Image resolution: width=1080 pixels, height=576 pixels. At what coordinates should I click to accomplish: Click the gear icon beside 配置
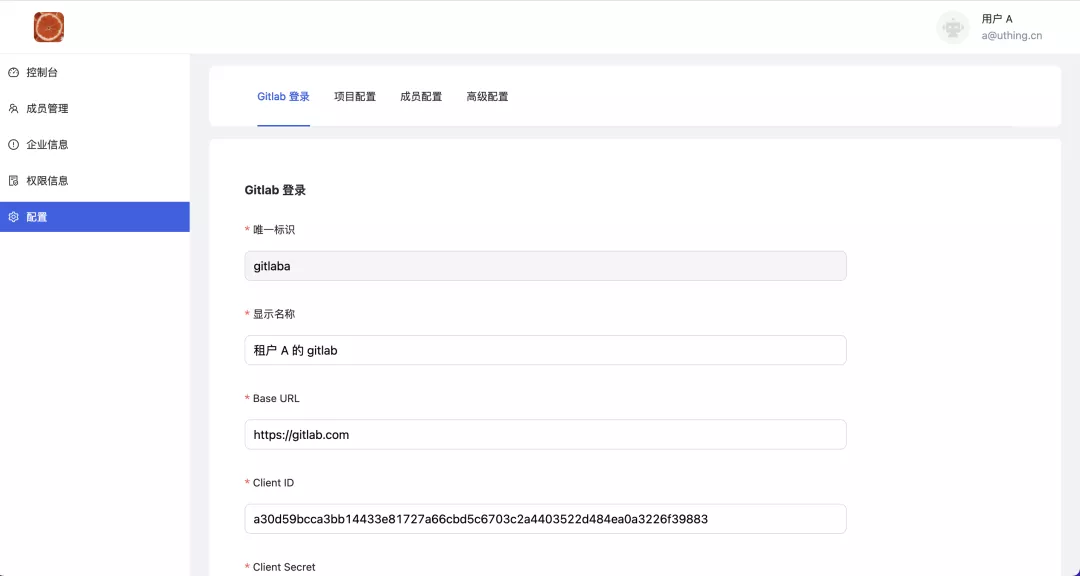[x=13, y=217]
